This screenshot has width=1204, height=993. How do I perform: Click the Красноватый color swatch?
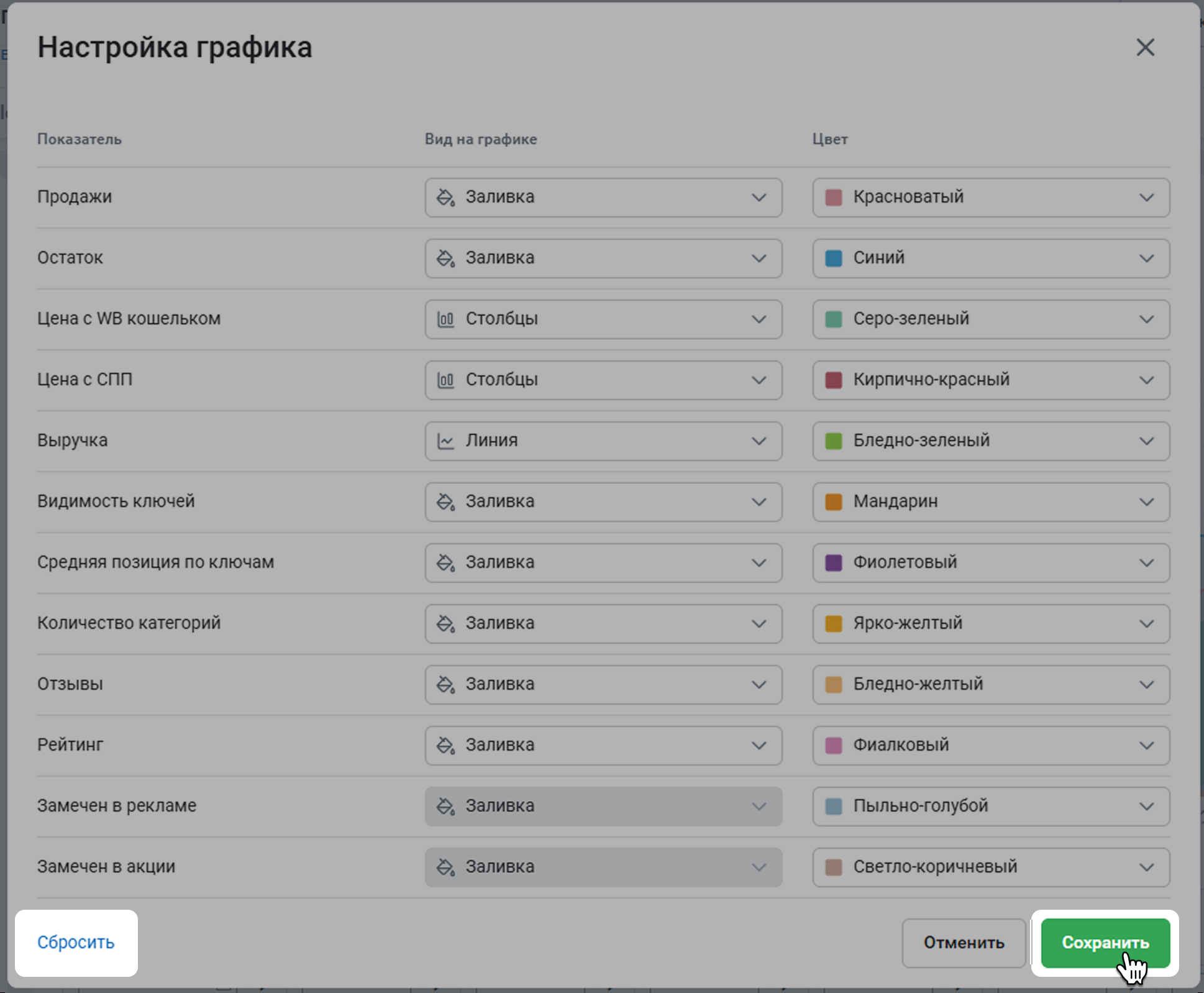pyautogui.click(x=833, y=198)
